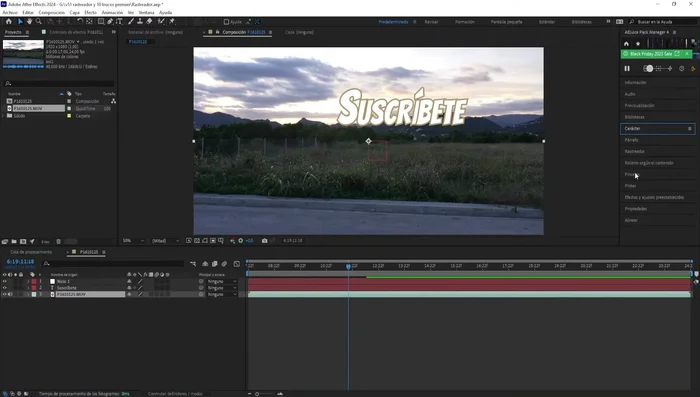Click the shy layers switch icon in timeline
This screenshot has height=397, width=700.
click(x=205, y=264)
